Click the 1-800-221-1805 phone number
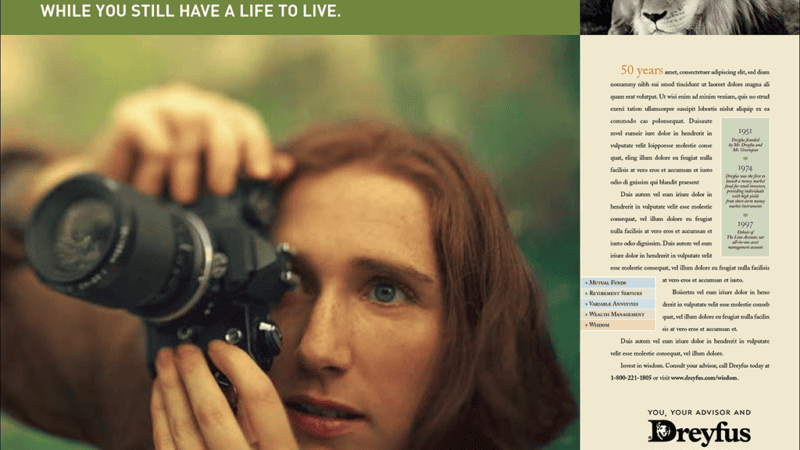 [631, 378]
